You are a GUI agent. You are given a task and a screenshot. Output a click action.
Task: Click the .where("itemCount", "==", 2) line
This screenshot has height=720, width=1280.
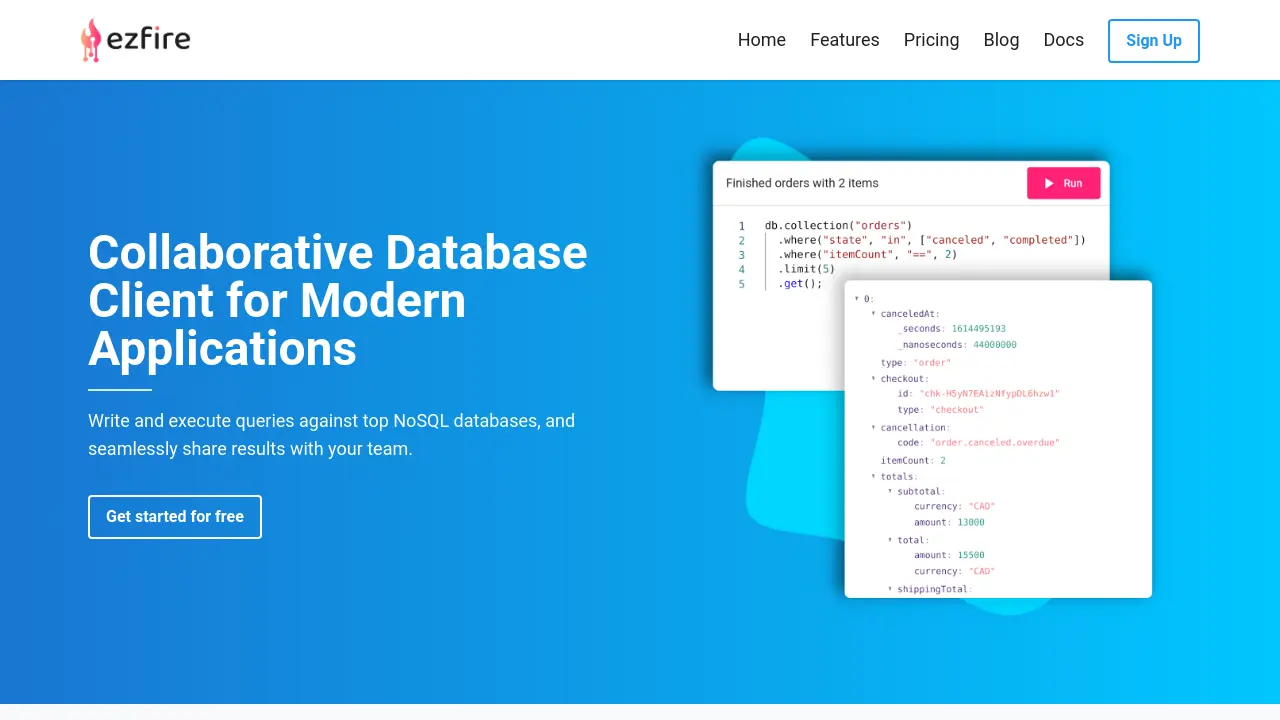click(868, 255)
